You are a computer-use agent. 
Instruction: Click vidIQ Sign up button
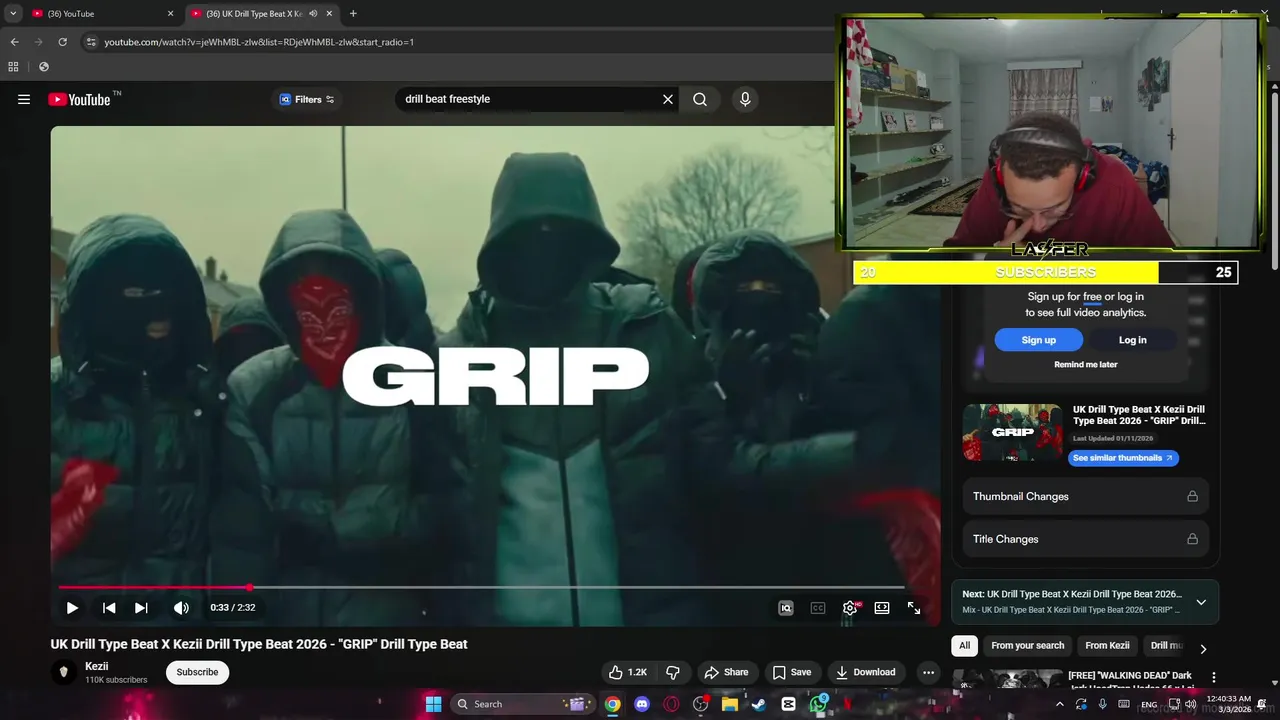click(1038, 340)
